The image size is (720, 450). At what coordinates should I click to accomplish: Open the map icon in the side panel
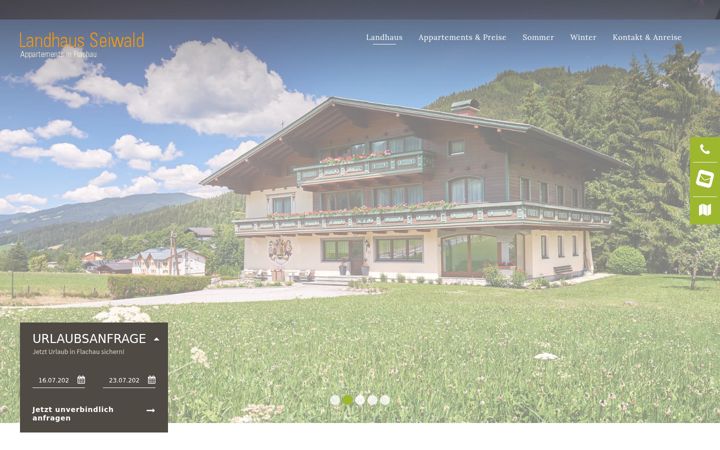click(x=704, y=210)
